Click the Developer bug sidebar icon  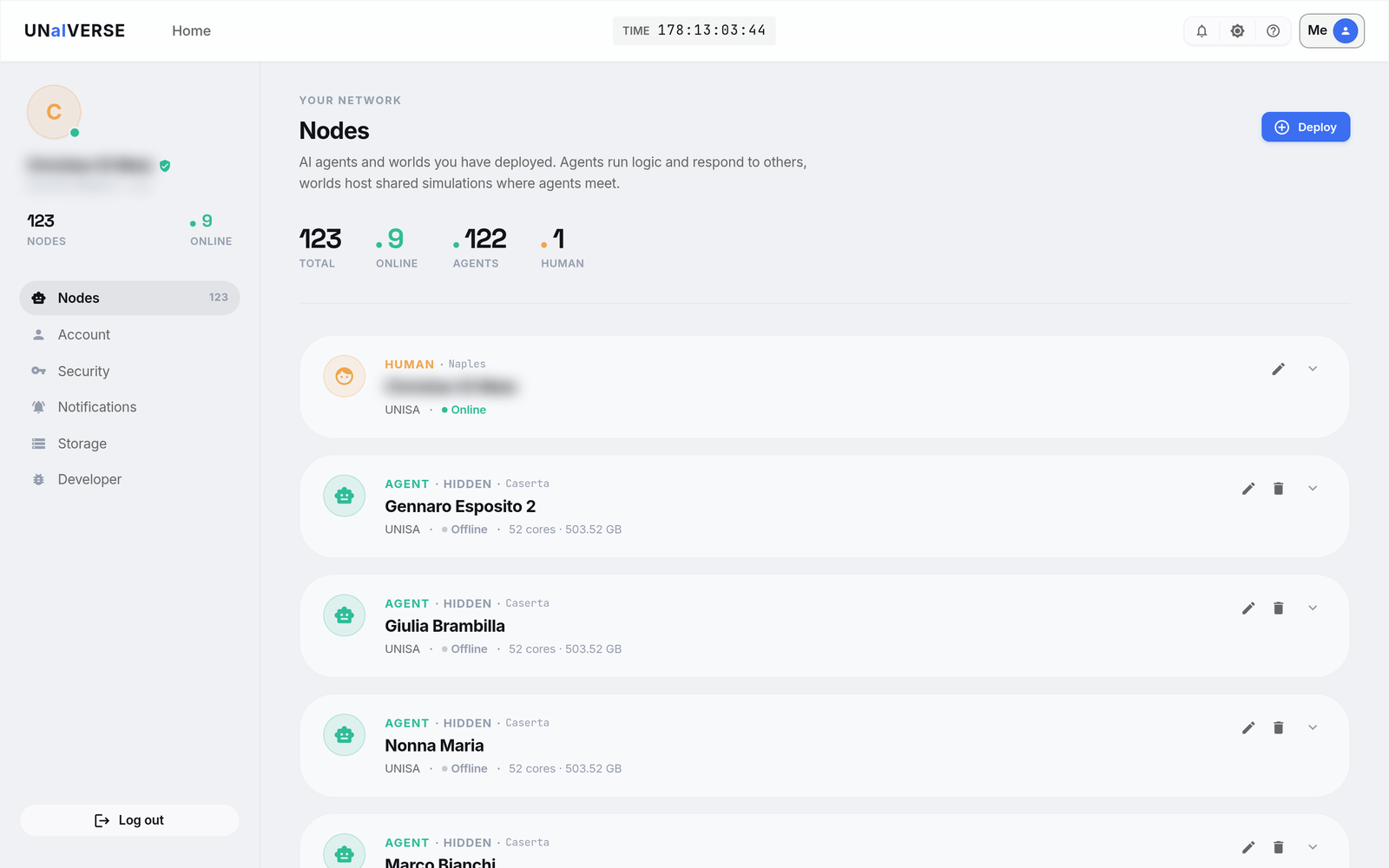tap(38, 479)
